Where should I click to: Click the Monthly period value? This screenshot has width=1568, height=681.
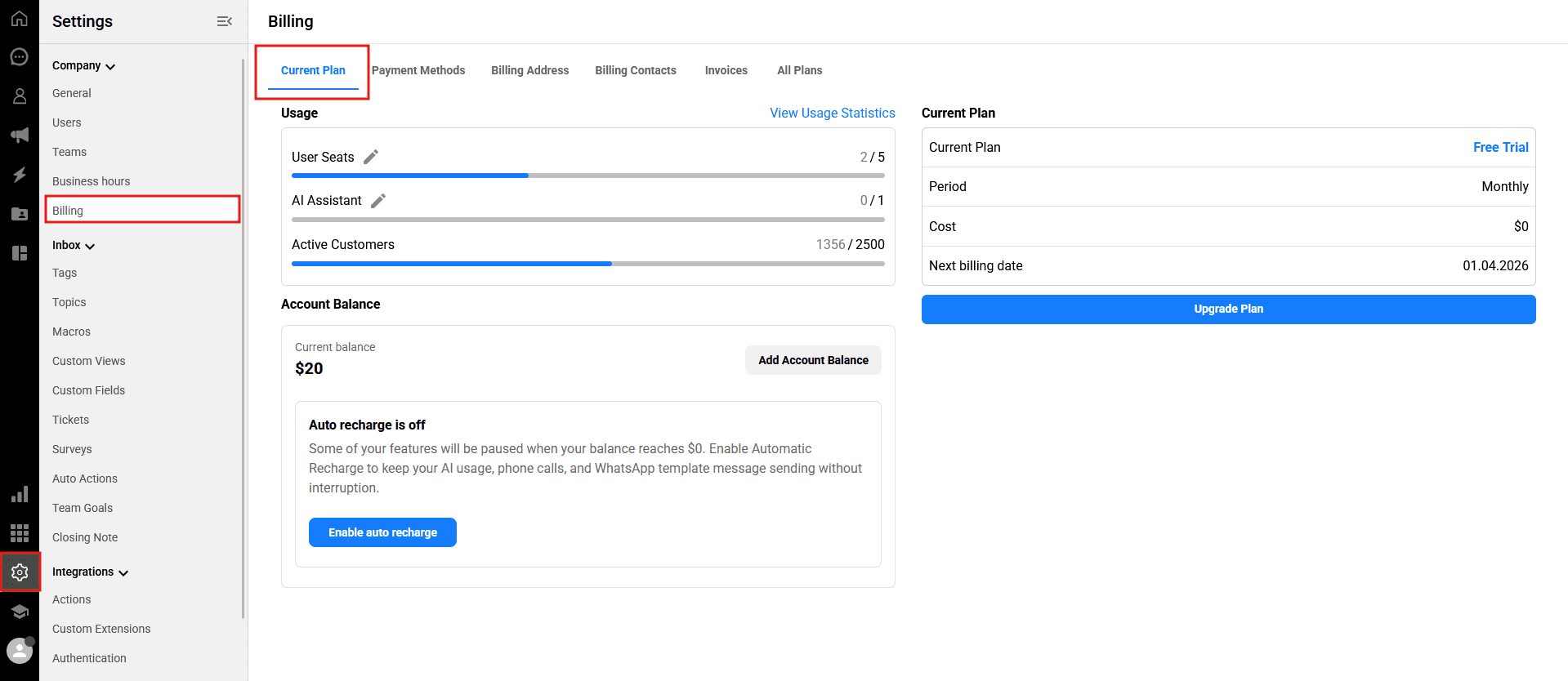point(1505,186)
